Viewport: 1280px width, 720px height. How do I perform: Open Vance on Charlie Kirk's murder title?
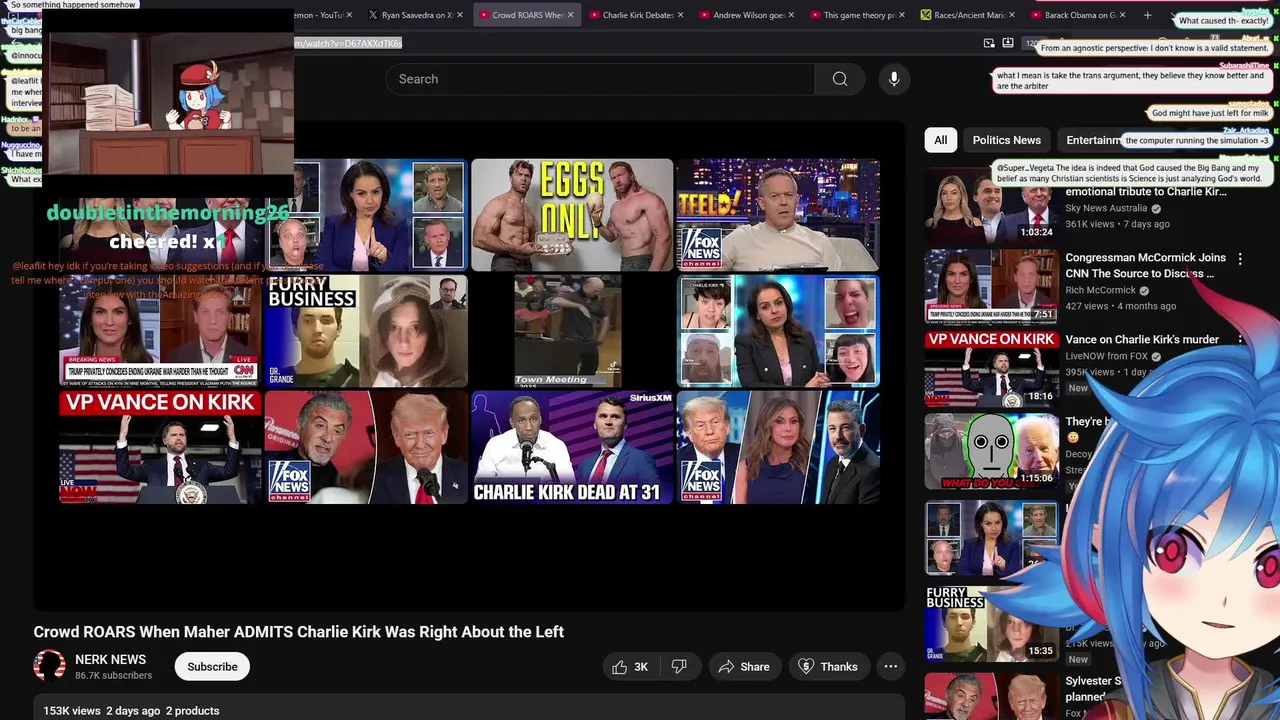[1142, 340]
